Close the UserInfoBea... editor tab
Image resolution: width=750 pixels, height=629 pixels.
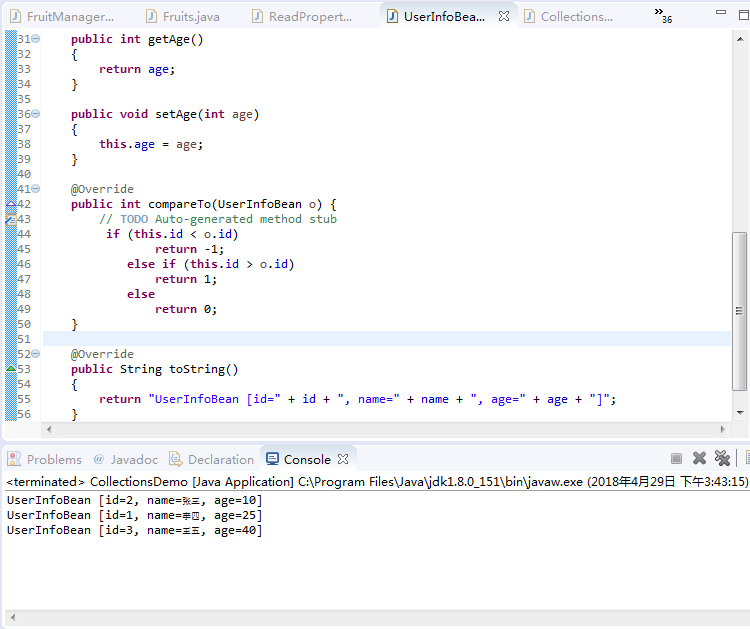504,16
